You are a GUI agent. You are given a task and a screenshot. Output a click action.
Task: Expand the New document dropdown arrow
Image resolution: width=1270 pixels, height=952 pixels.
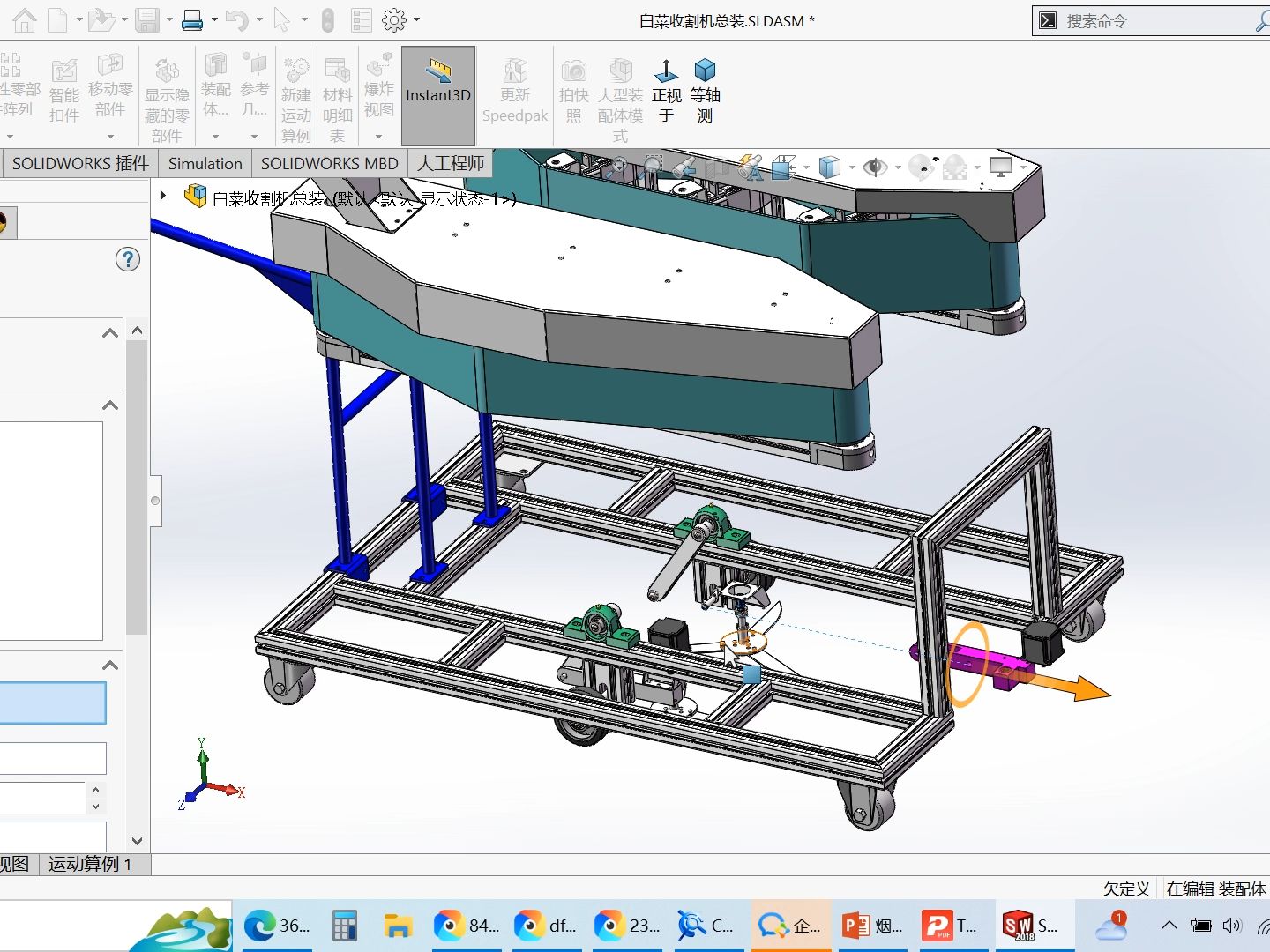coord(79,20)
